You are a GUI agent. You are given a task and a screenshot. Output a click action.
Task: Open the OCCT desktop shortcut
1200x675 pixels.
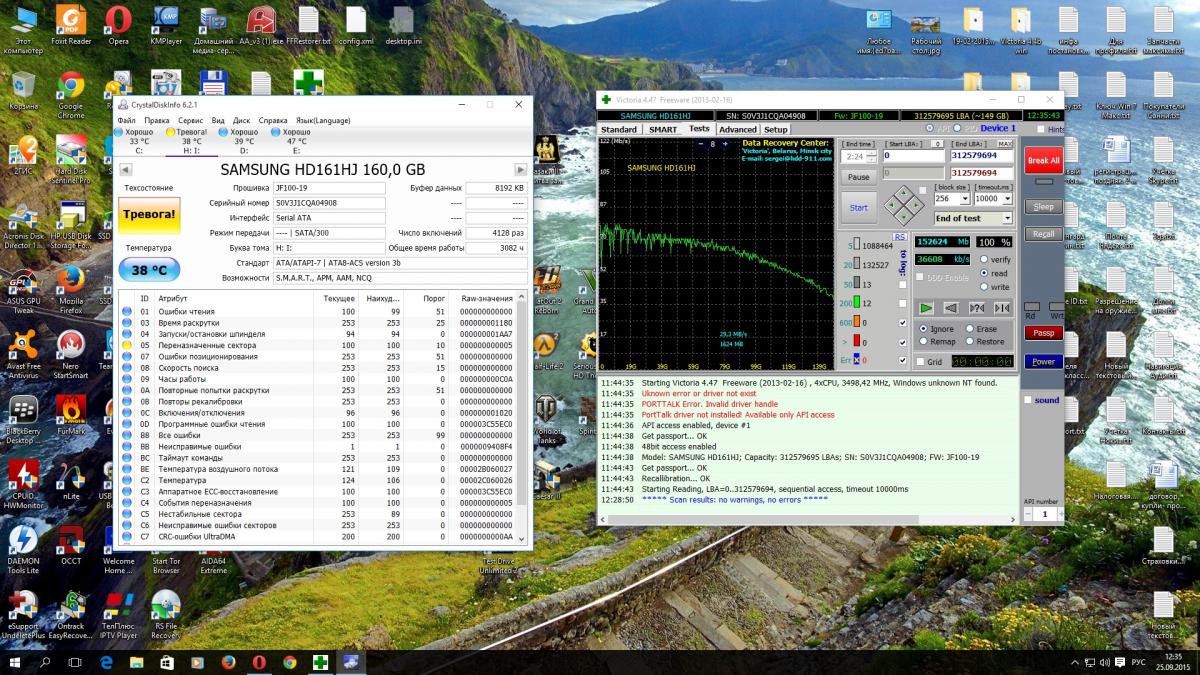pyautogui.click(x=70, y=545)
